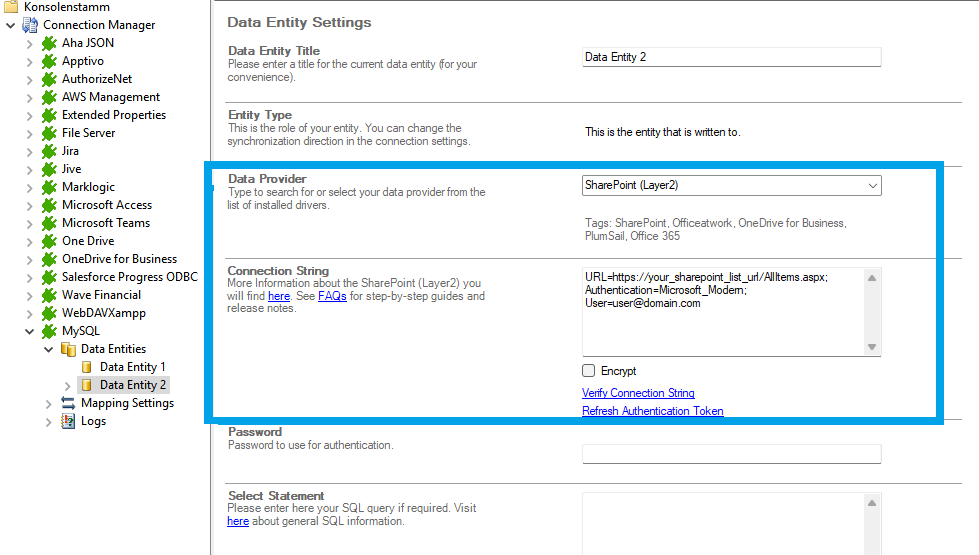
Task: Open the FAQs link
Action: 332,296
